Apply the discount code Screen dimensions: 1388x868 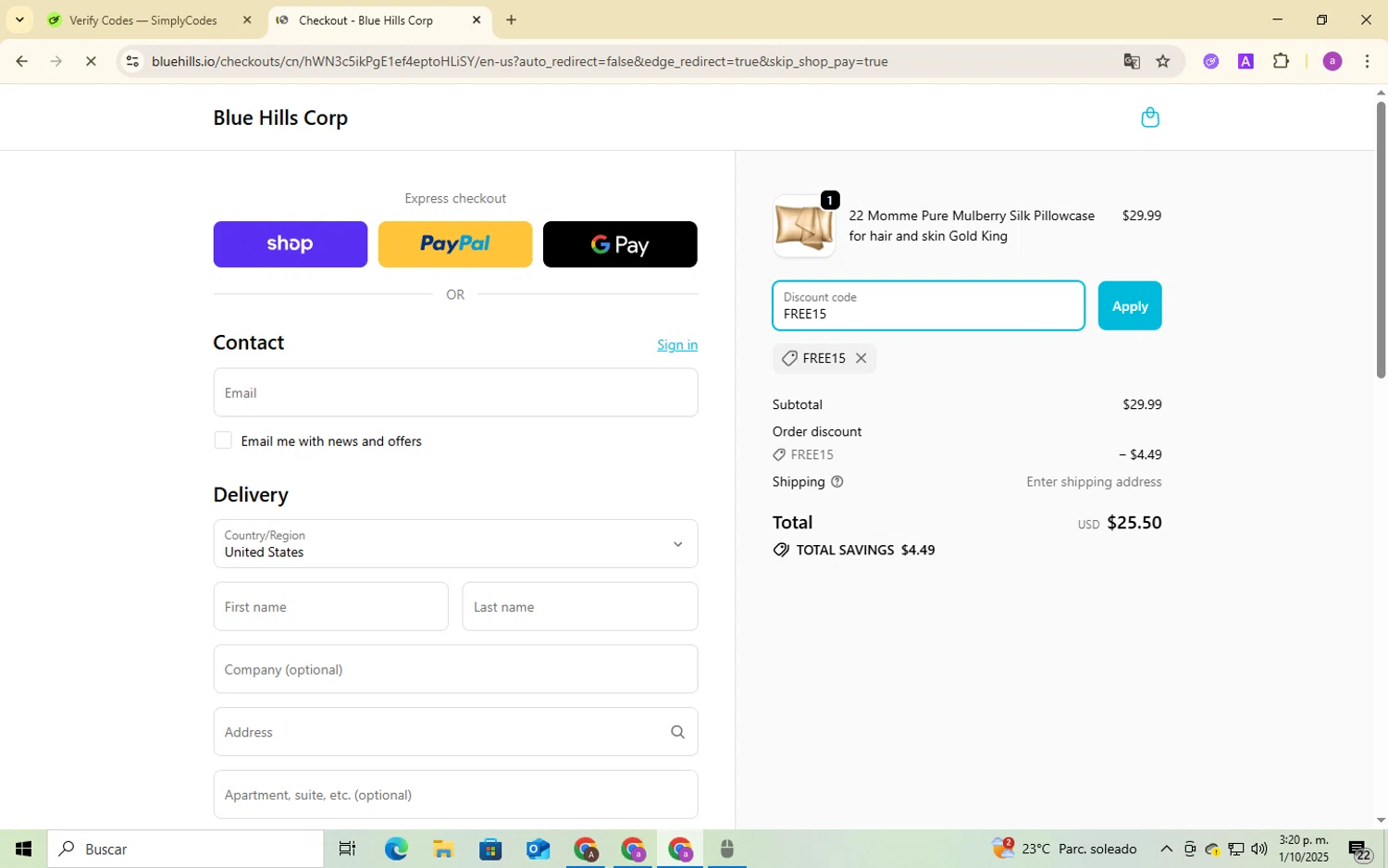coord(1130,305)
